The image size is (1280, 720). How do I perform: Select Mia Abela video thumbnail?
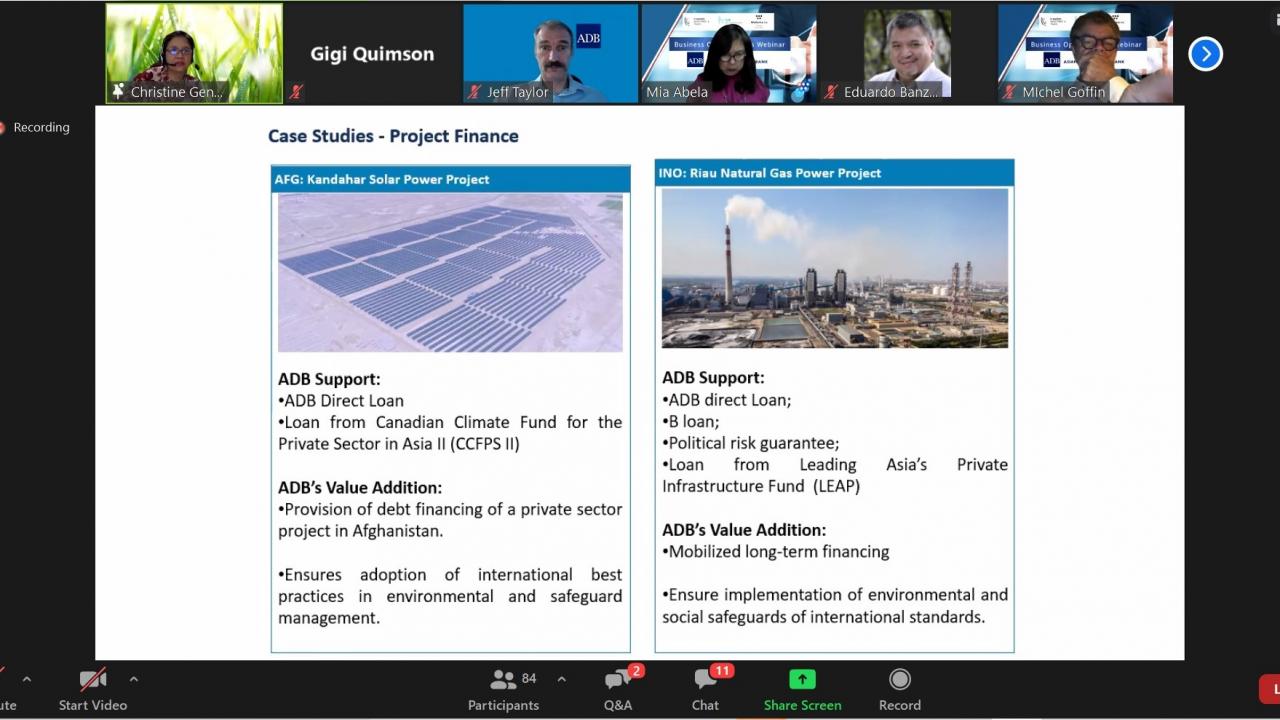pyautogui.click(x=729, y=53)
